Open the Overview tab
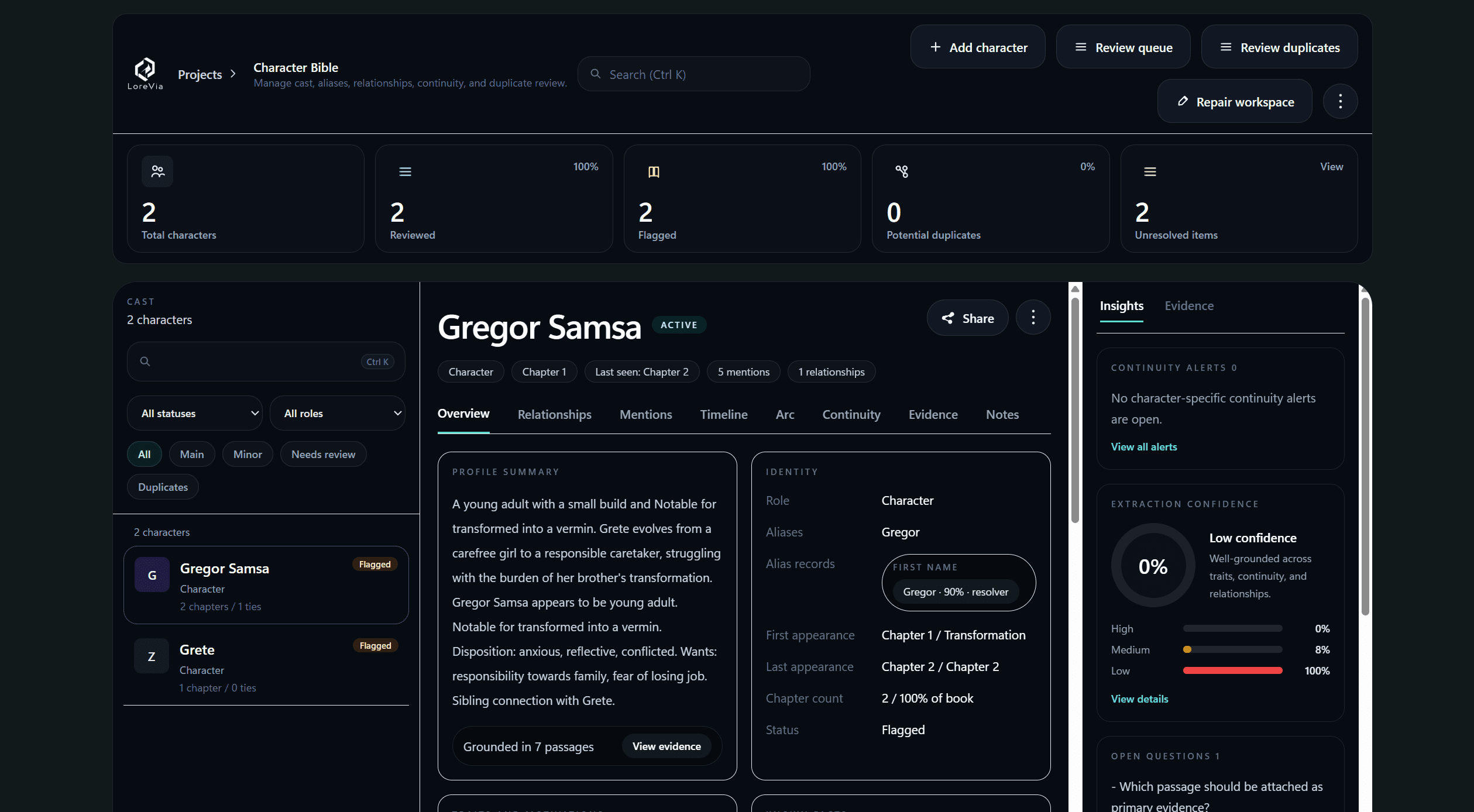1474x812 pixels. click(463, 414)
